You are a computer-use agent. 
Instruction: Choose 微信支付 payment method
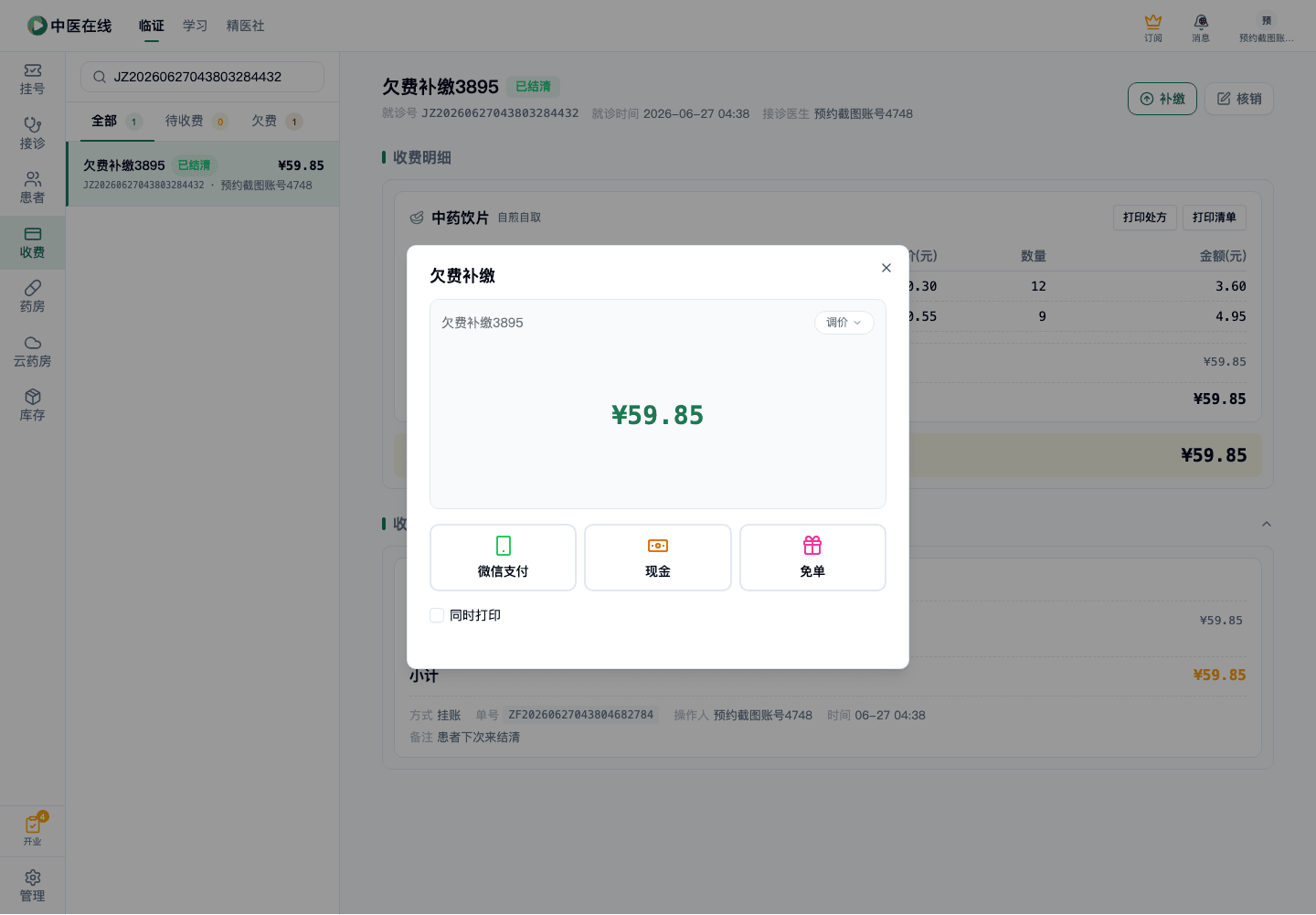(x=503, y=558)
